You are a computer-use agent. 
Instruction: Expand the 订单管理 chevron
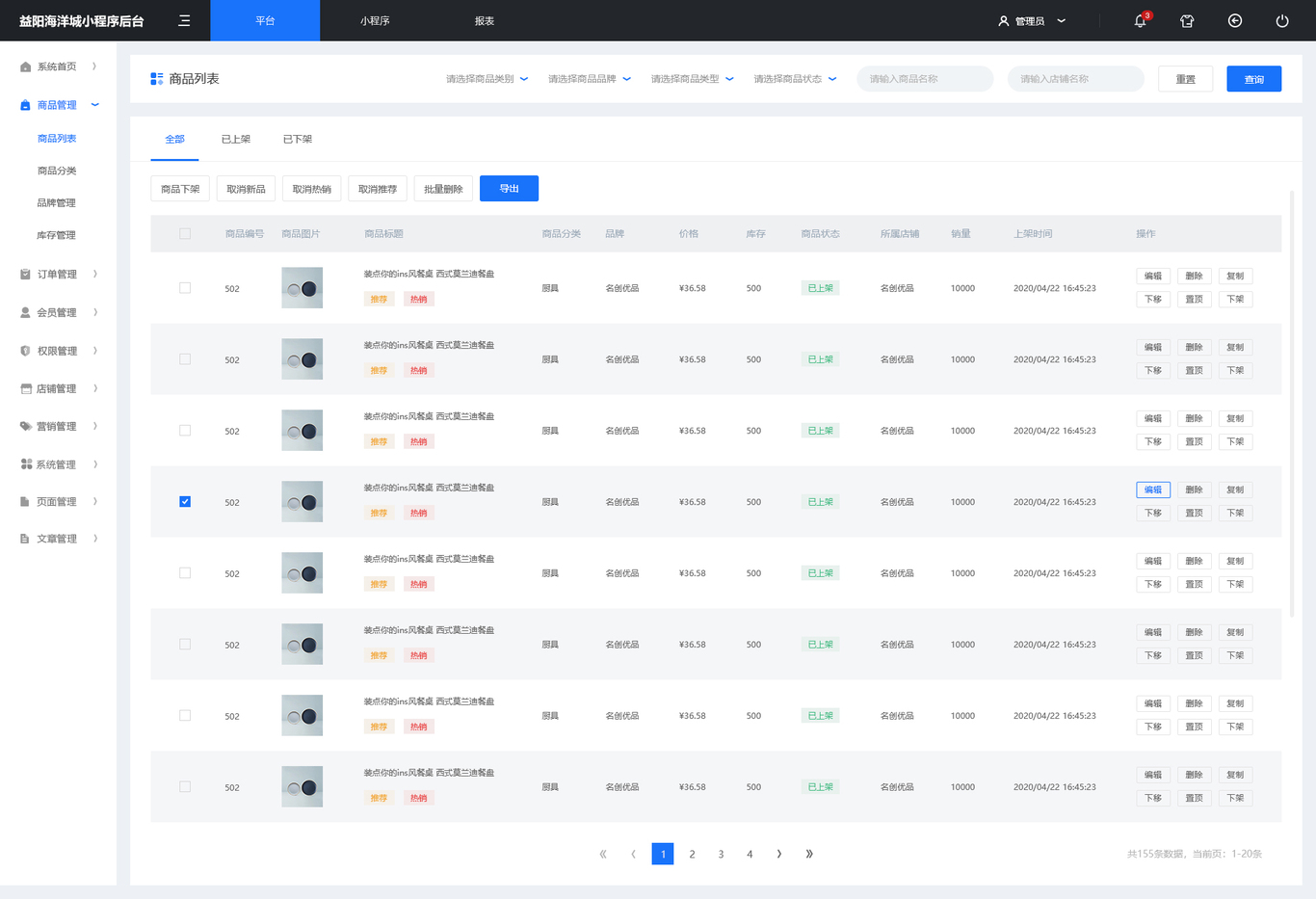click(94, 275)
